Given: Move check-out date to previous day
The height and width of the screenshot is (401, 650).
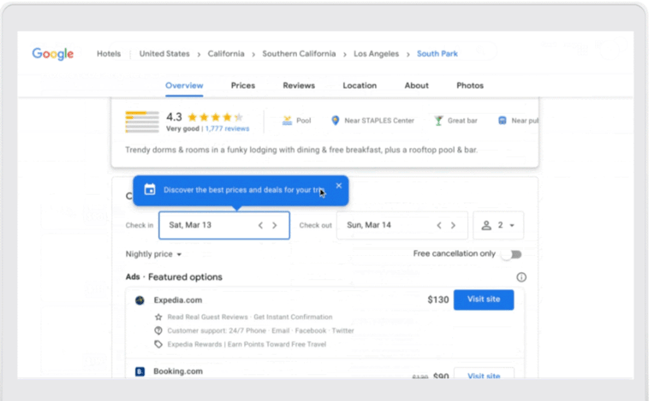Looking at the screenshot, I should click(x=438, y=225).
